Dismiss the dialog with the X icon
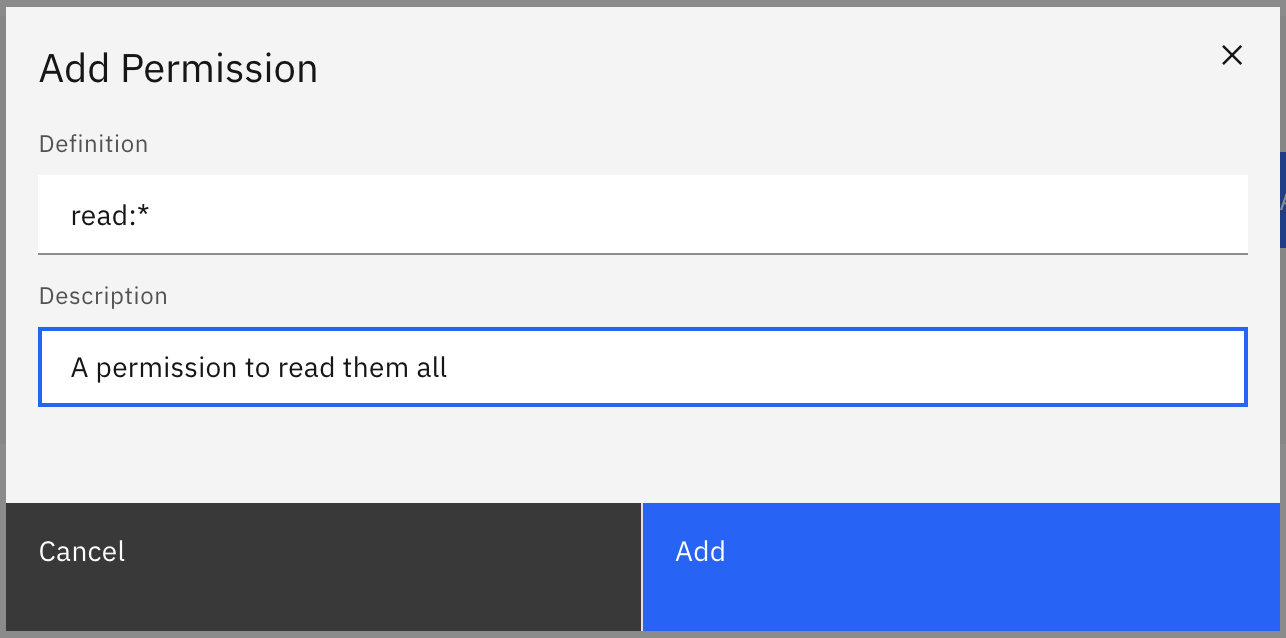1286x638 pixels. [x=1231, y=55]
